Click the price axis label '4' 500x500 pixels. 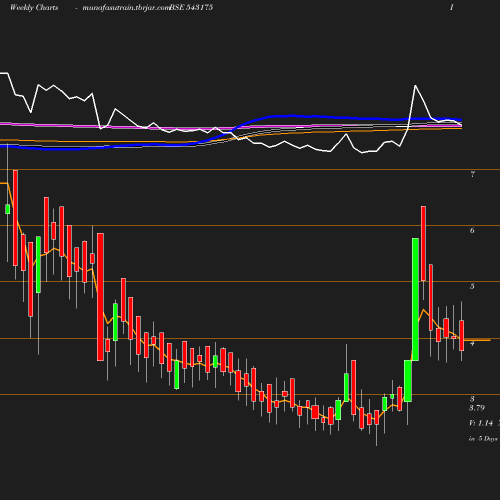coord(472,343)
